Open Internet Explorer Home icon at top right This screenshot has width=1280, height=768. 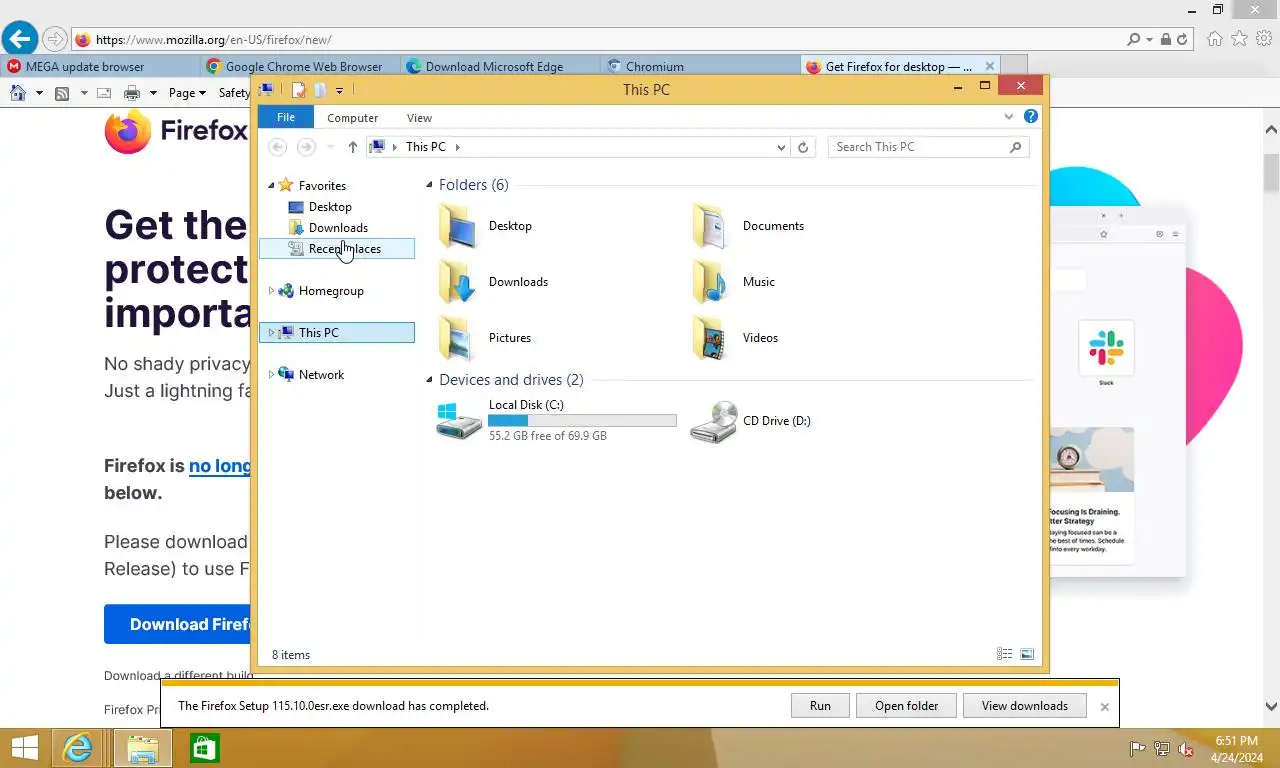(1215, 39)
